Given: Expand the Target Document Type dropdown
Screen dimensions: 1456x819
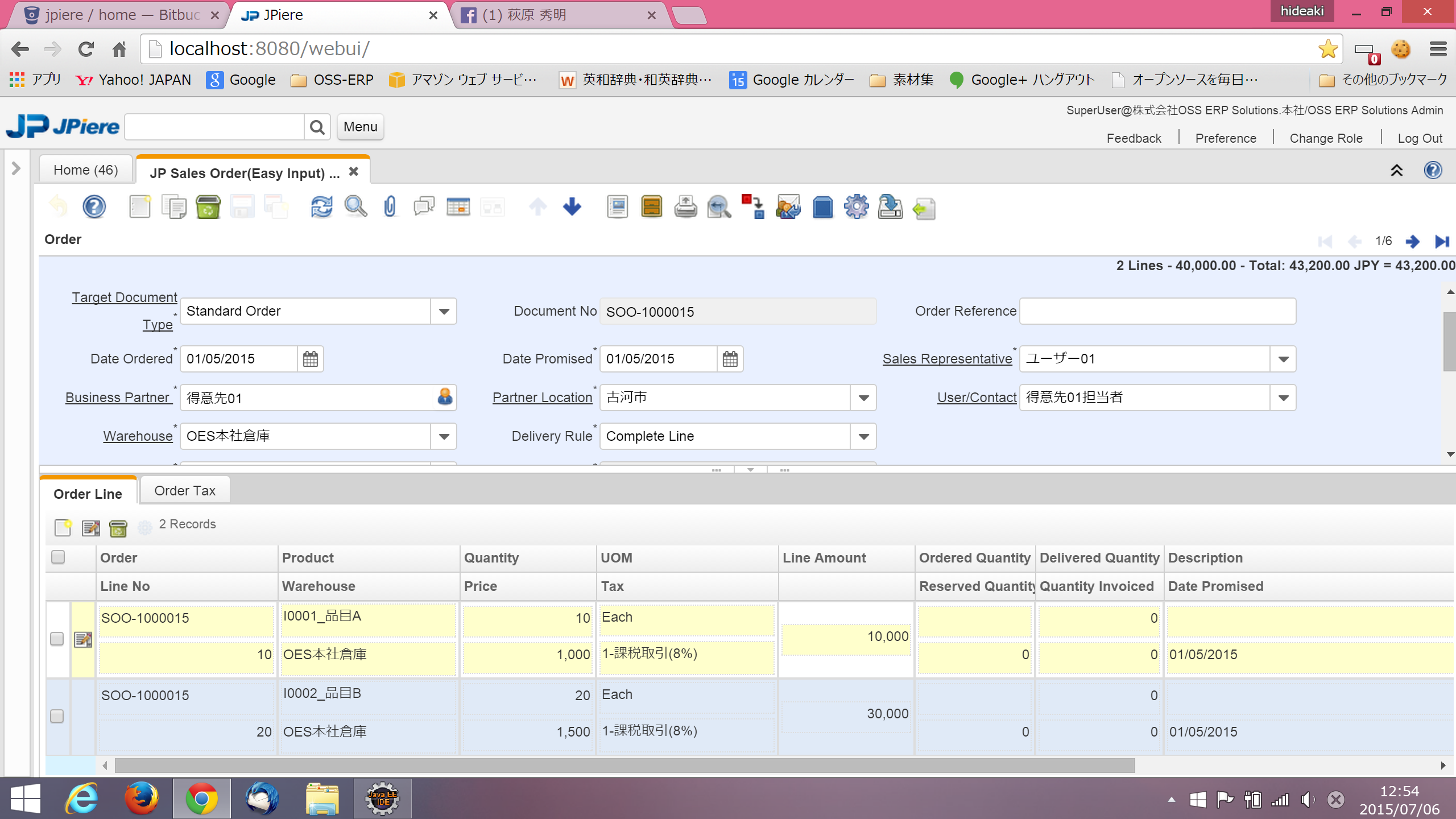Looking at the screenshot, I should point(444,312).
